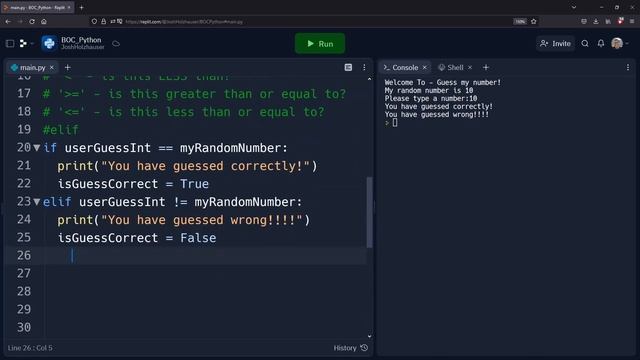Click console line 'You have guessed correctly!'
640x360 pixels.
[x=439, y=107]
